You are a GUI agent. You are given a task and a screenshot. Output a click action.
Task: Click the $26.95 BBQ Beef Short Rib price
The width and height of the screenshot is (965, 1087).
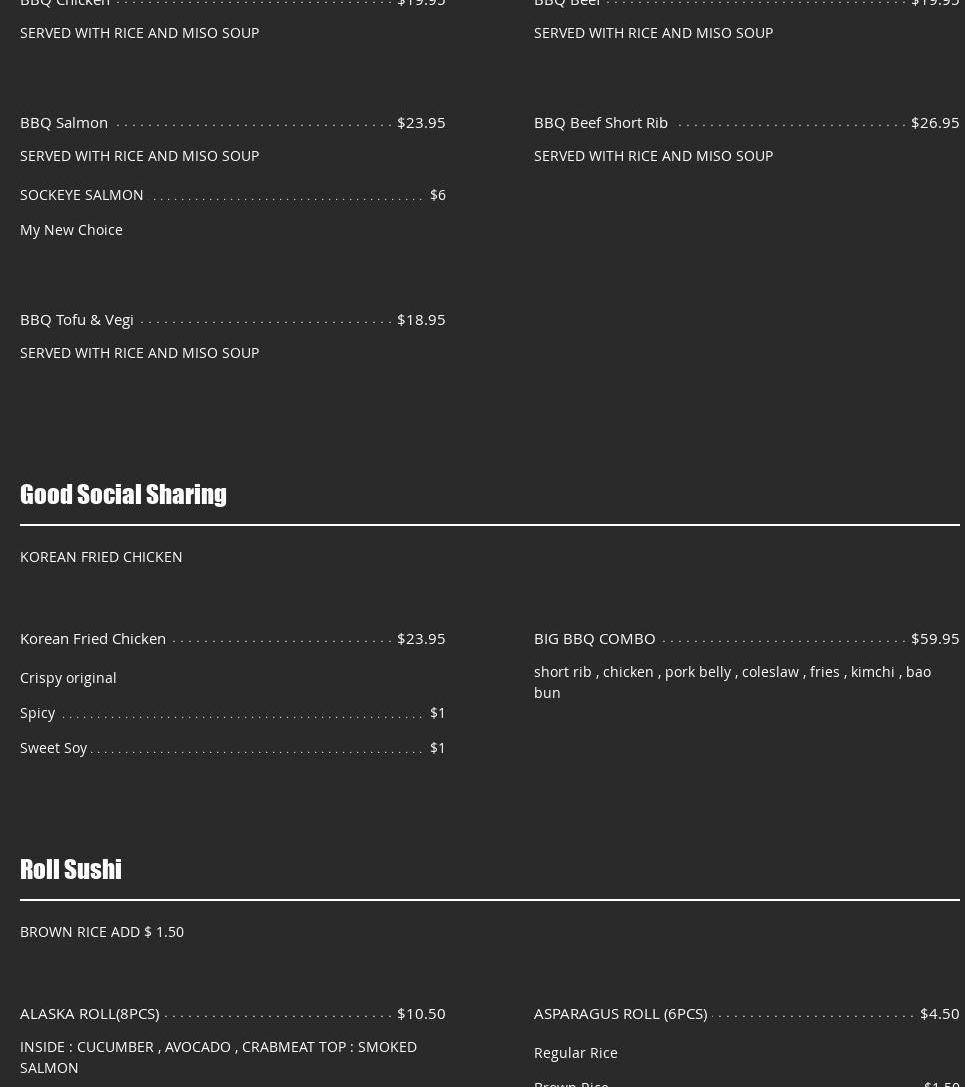[x=934, y=122]
